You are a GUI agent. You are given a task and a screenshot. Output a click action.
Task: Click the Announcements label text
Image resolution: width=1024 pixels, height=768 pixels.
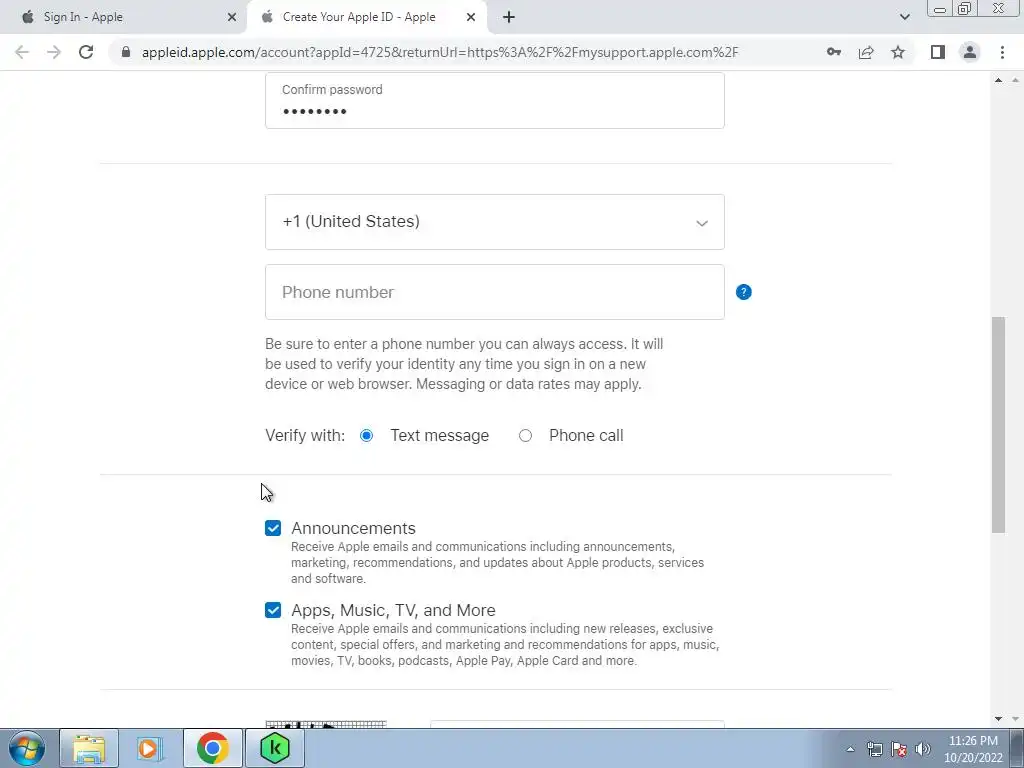[x=353, y=528]
